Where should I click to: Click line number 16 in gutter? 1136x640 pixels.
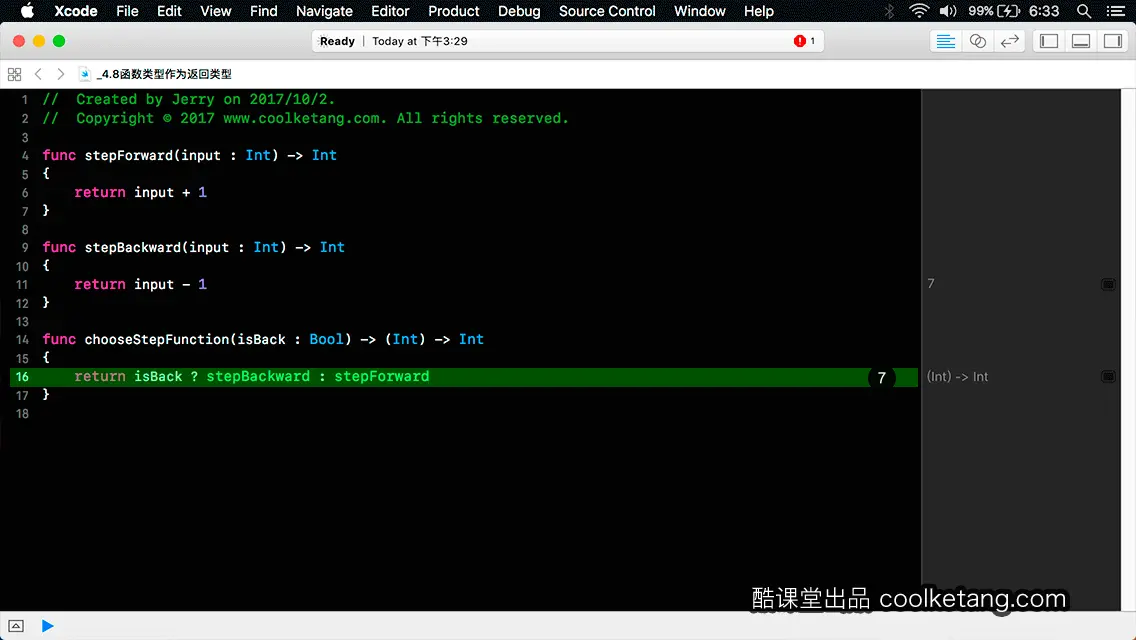(22, 377)
